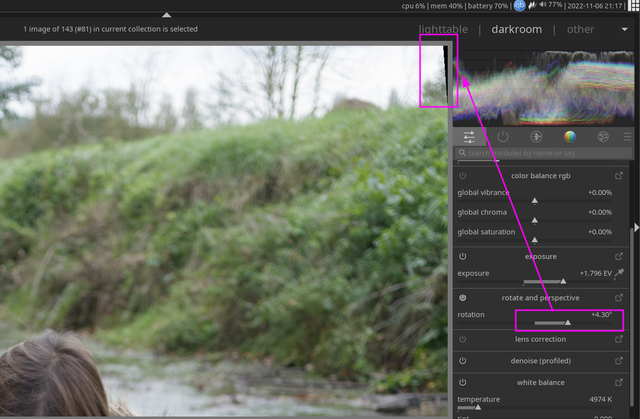Click the volume 77% indicator
The width and height of the screenshot is (640, 419).
click(x=551, y=5)
